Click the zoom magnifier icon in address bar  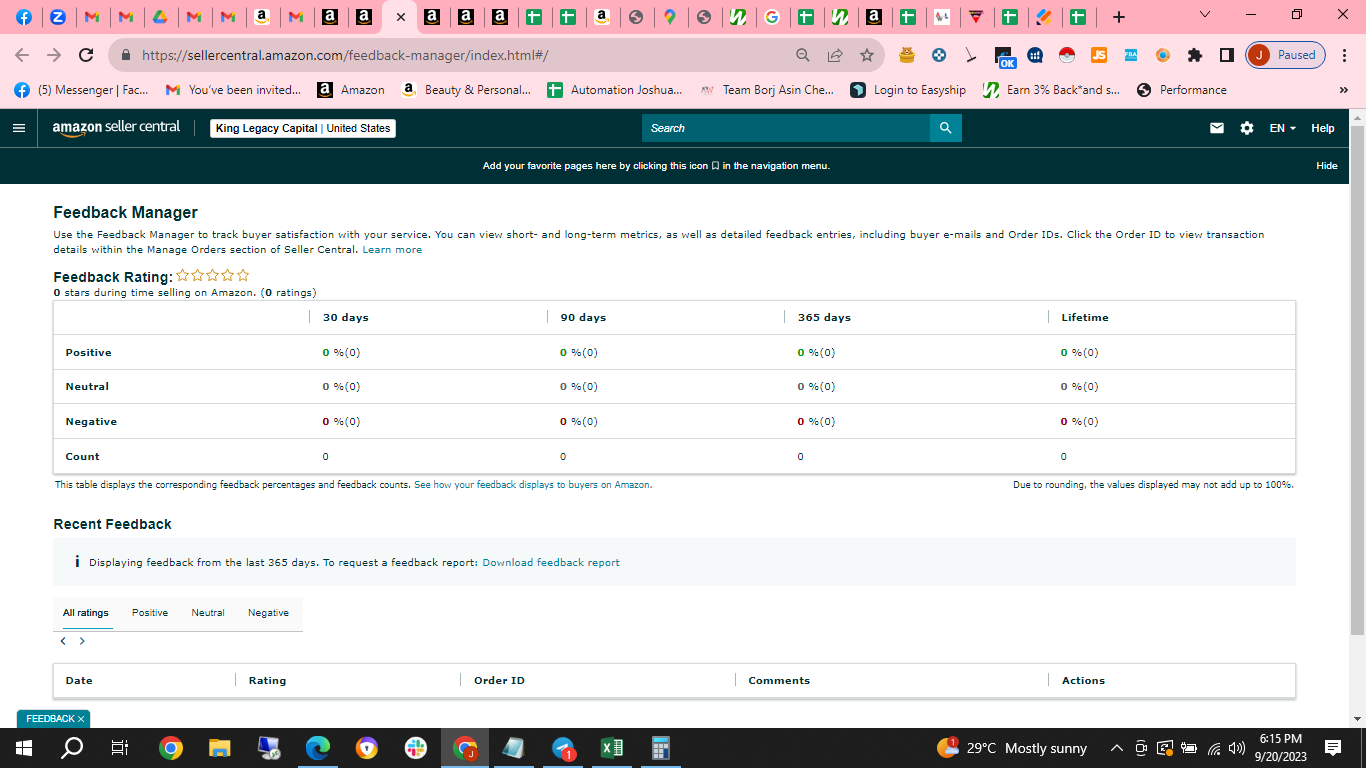[x=803, y=55]
